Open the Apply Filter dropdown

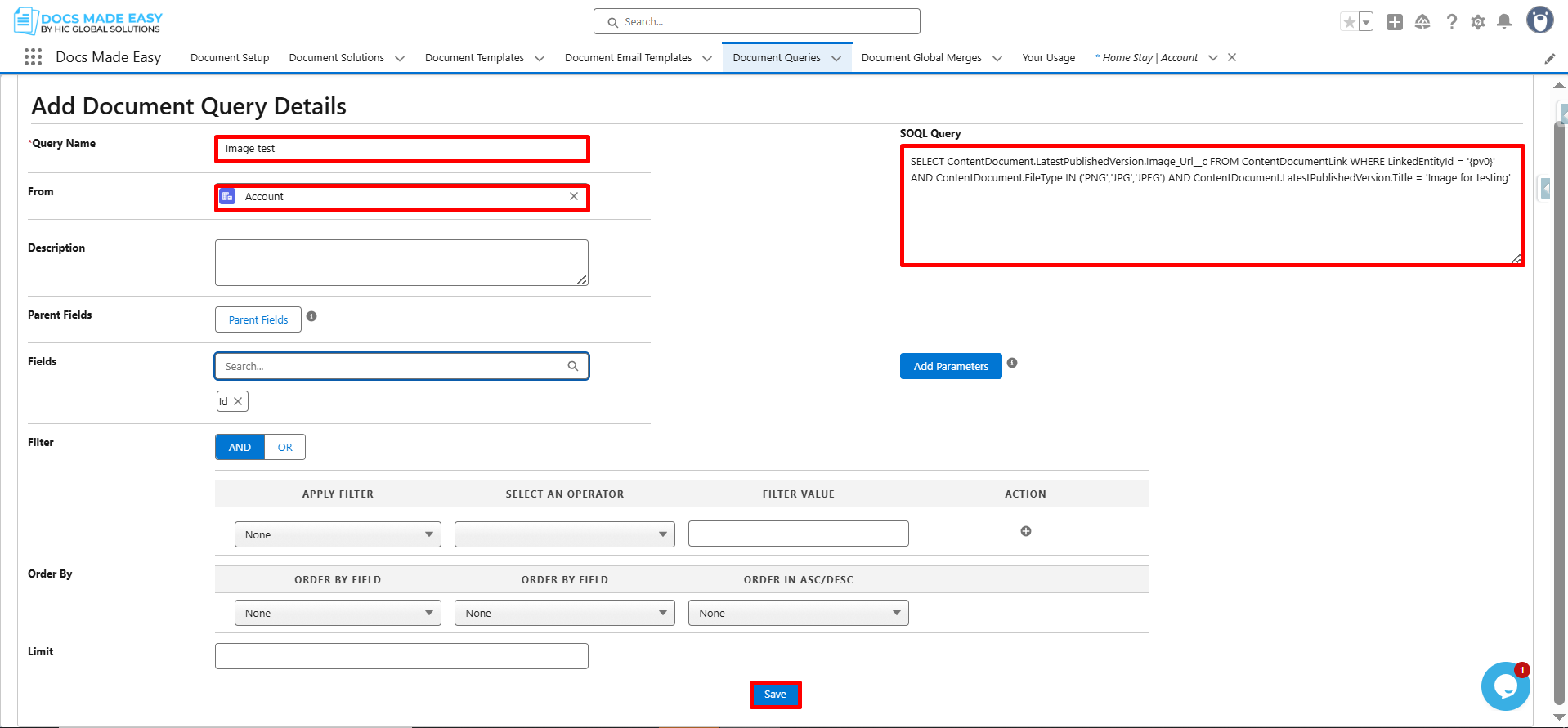[x=338, y=534]
